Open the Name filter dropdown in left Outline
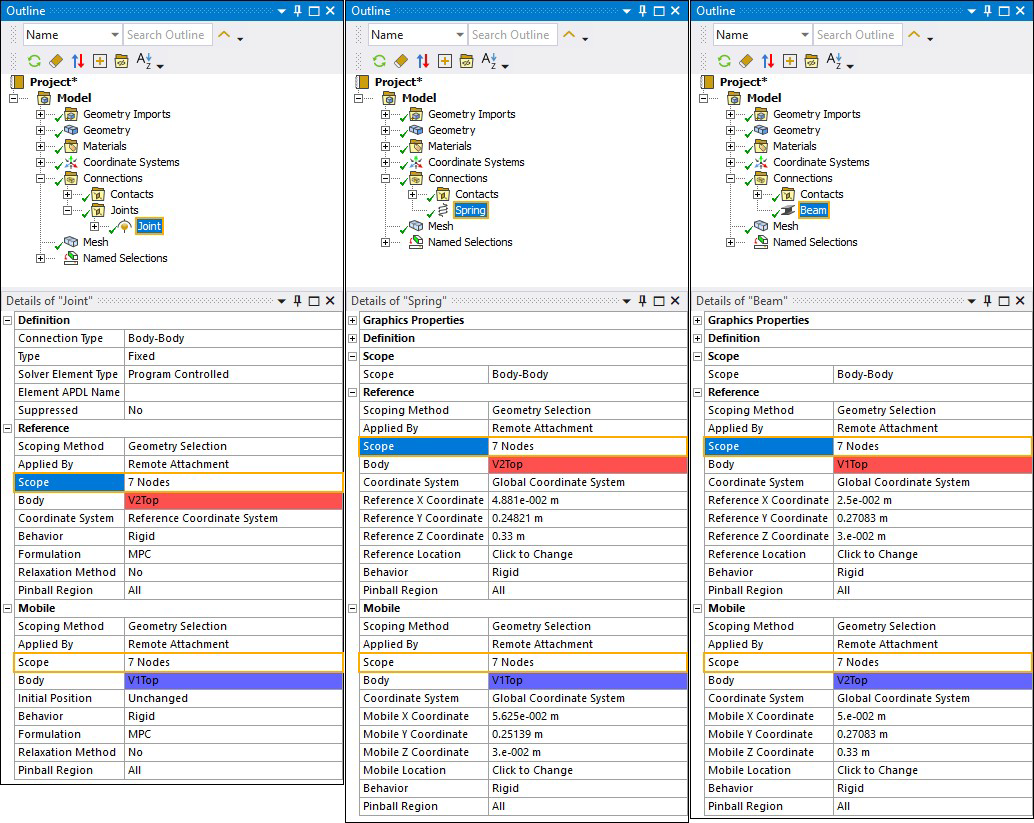 point(115,35)
